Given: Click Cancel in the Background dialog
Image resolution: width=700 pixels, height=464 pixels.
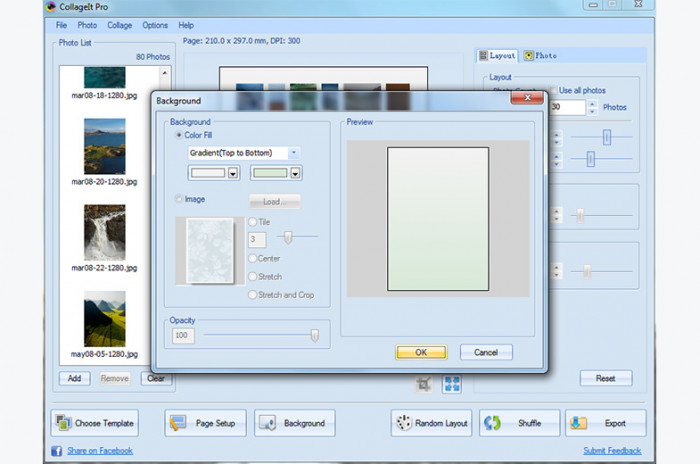Looking at the screenshot, I should pos(486,352).
